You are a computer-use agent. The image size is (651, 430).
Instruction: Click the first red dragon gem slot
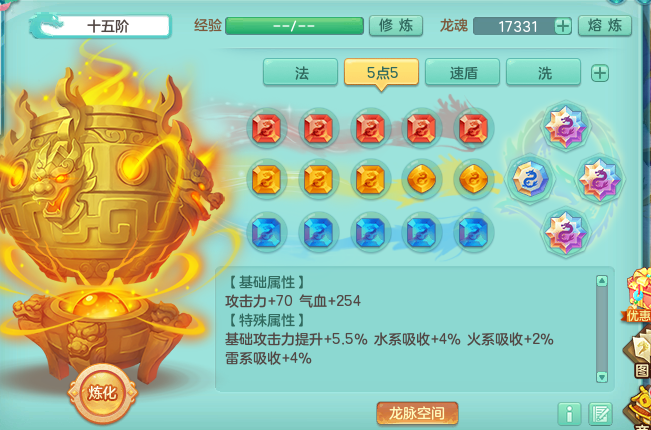click(267, 128)
